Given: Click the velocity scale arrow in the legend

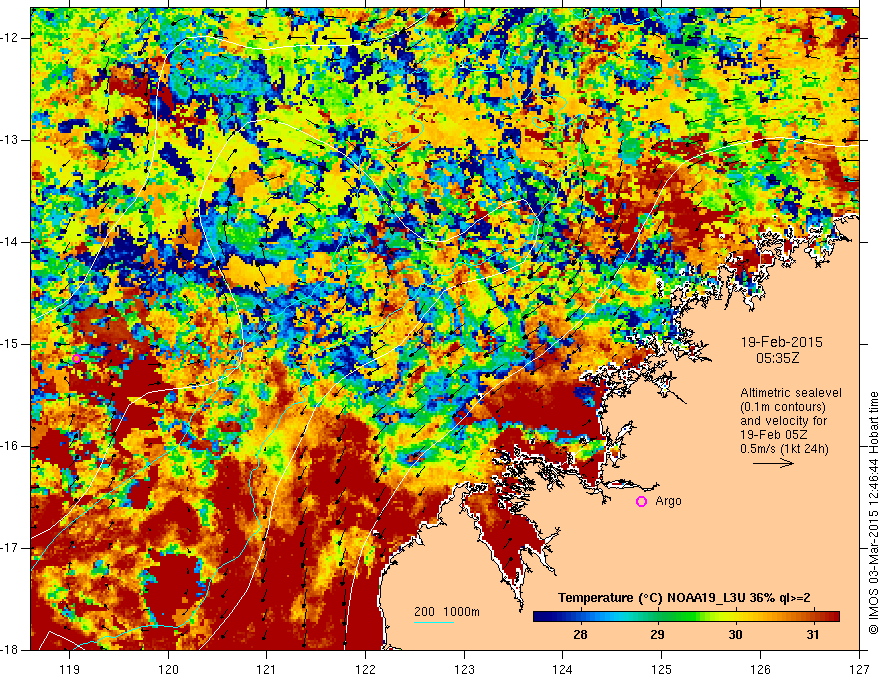Looking at the screenshot, I should click(773, 463).
